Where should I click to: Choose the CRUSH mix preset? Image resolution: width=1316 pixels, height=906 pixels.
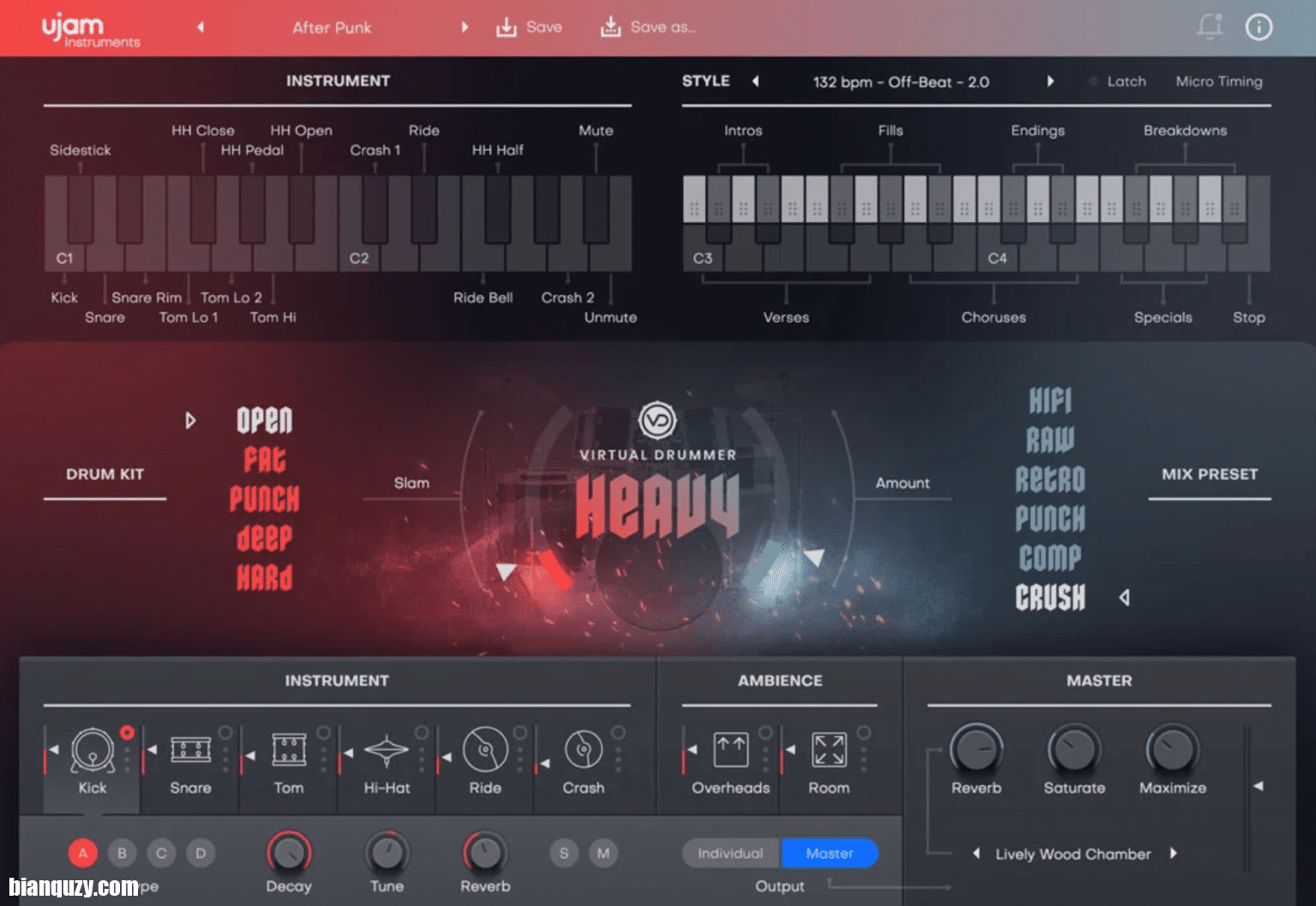[1050, 597]
